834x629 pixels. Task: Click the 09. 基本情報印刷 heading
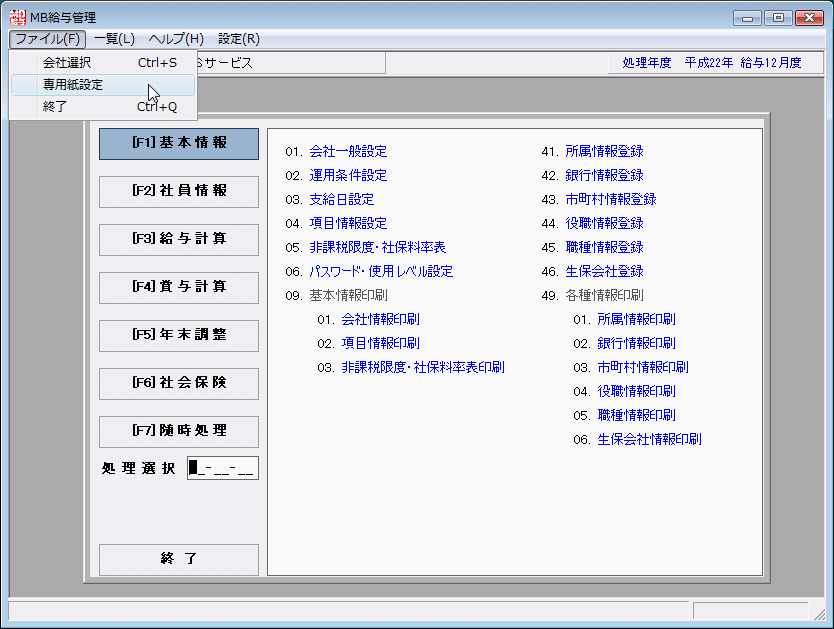(336, 296)
